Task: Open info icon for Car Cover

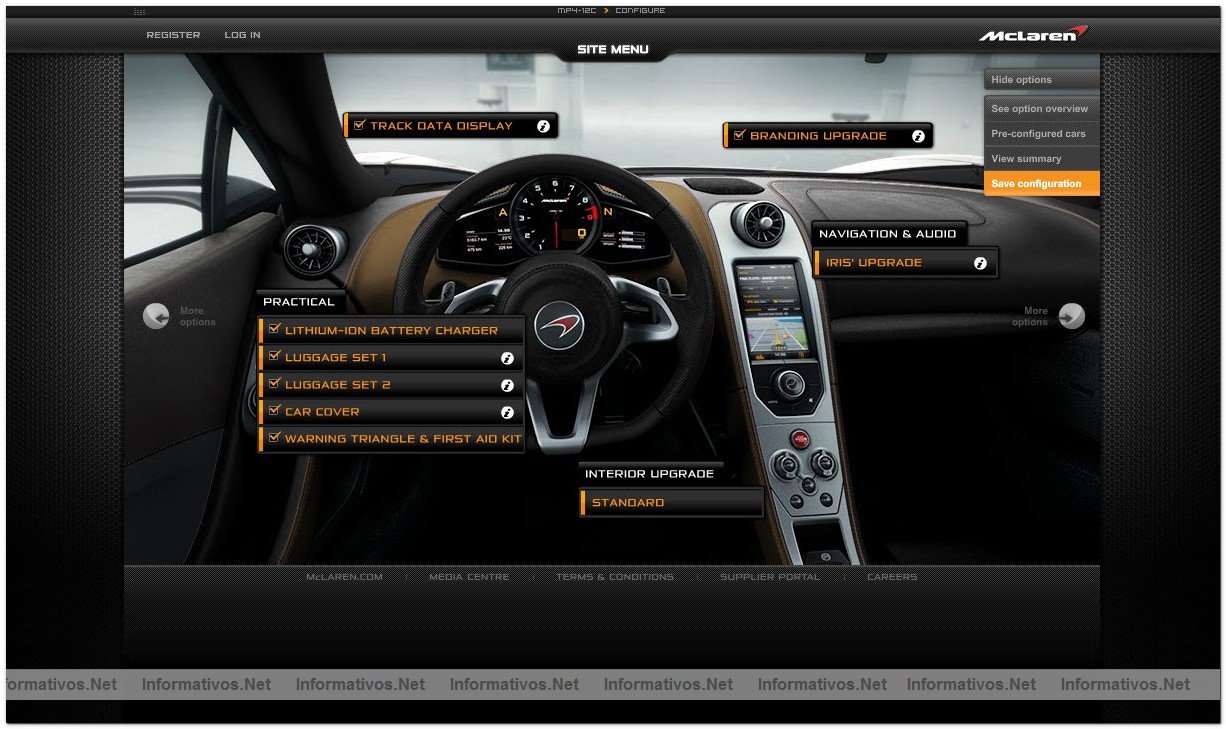Action: 507,412
